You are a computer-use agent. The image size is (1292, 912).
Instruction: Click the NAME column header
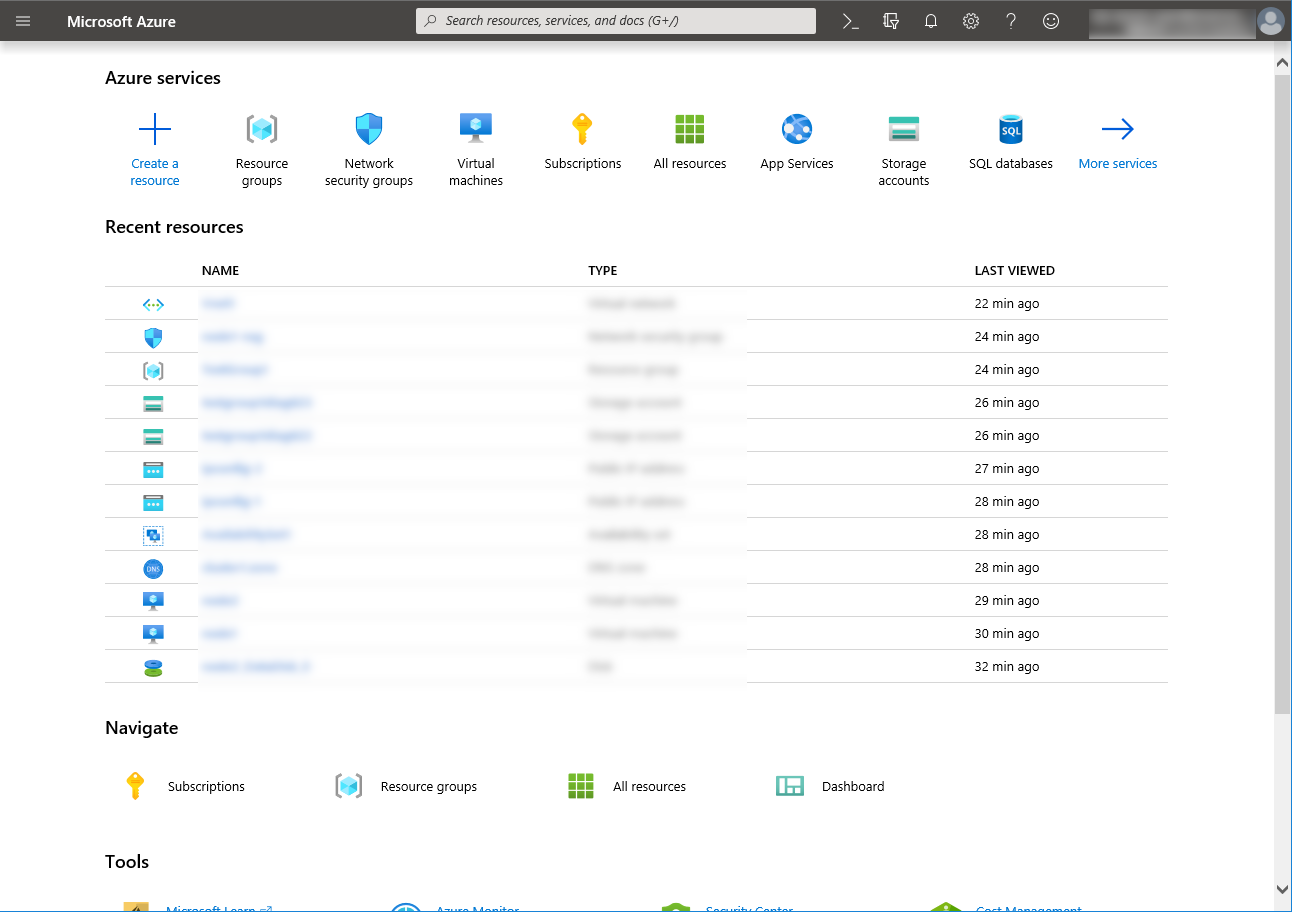[220, 271]
